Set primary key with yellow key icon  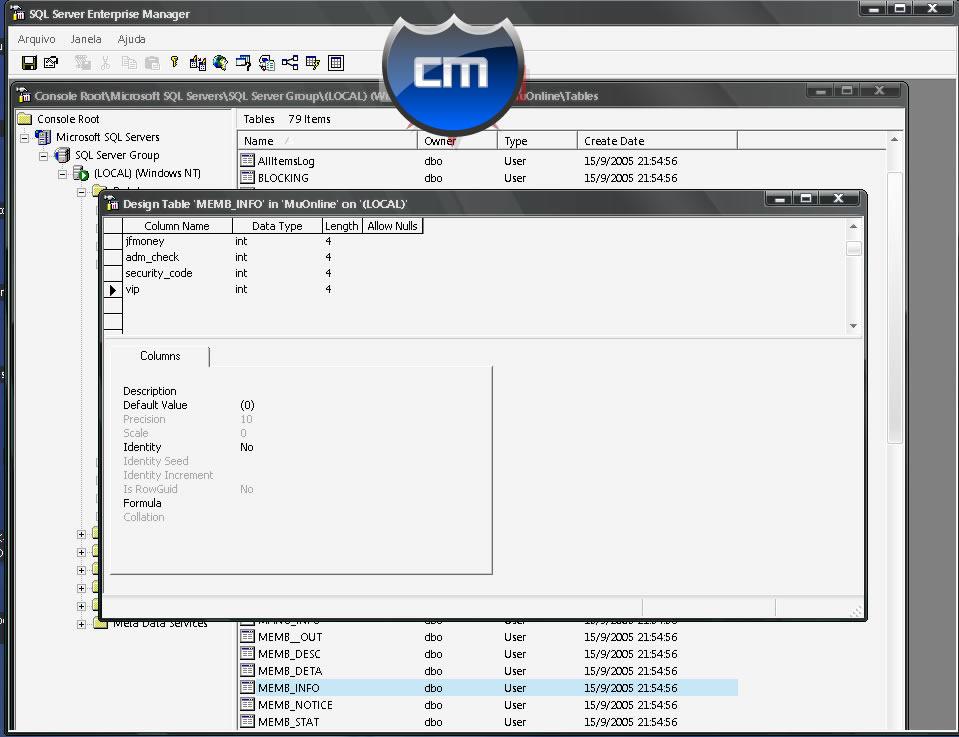point(174,62)
